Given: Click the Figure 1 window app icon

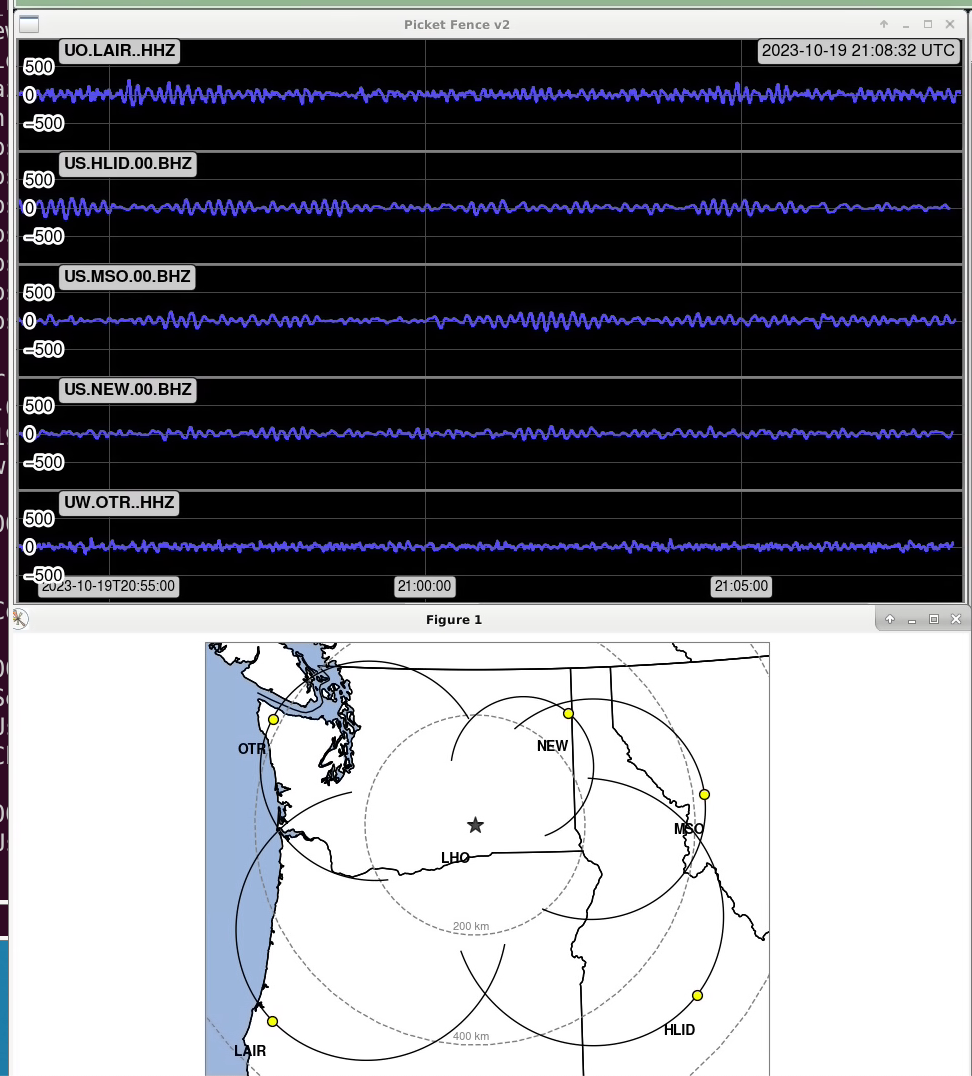Looking at the screenshot, I should [18, 619].
